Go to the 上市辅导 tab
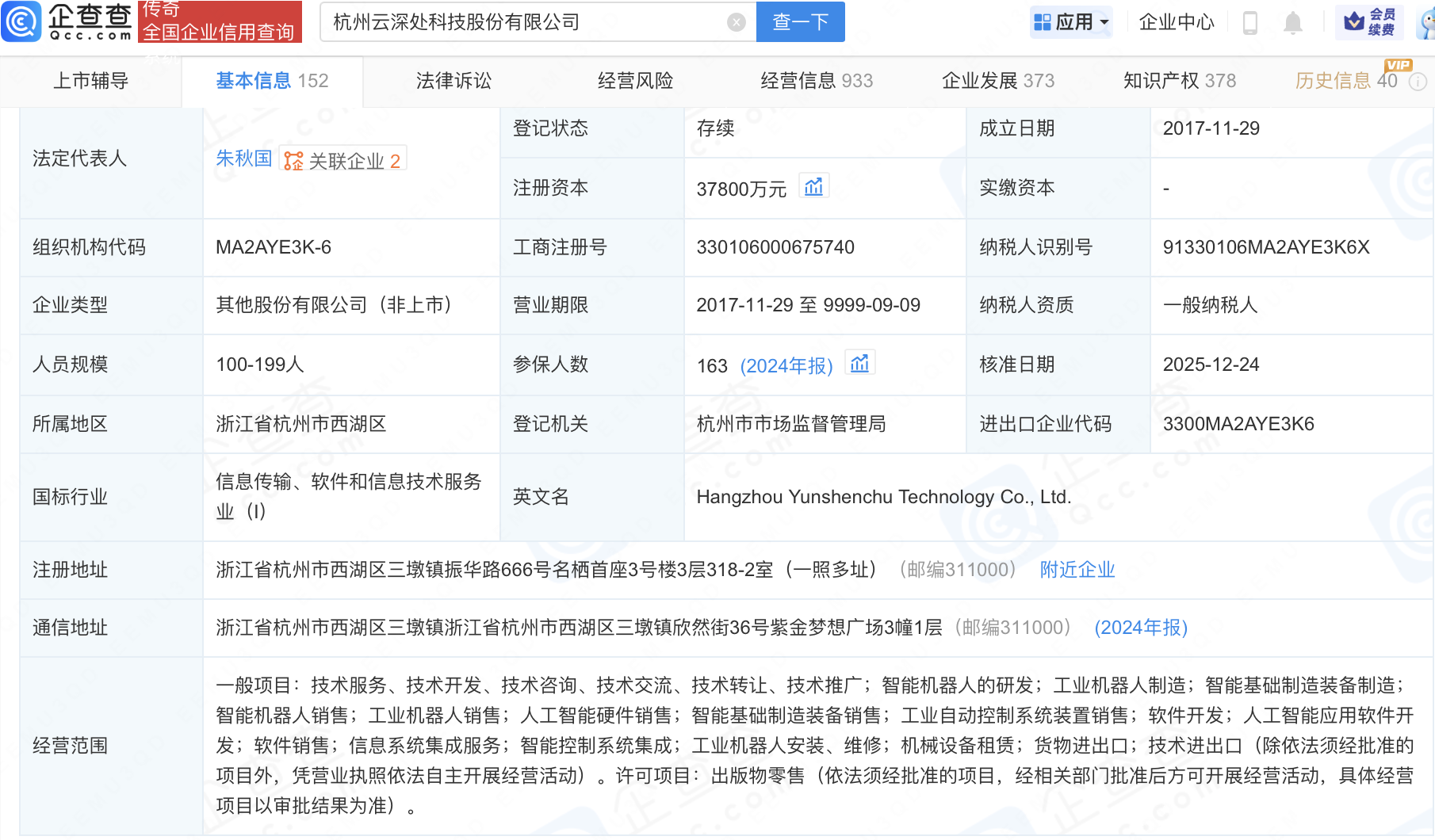Viewport: 1435px width, 840px height. pos(90,81)
